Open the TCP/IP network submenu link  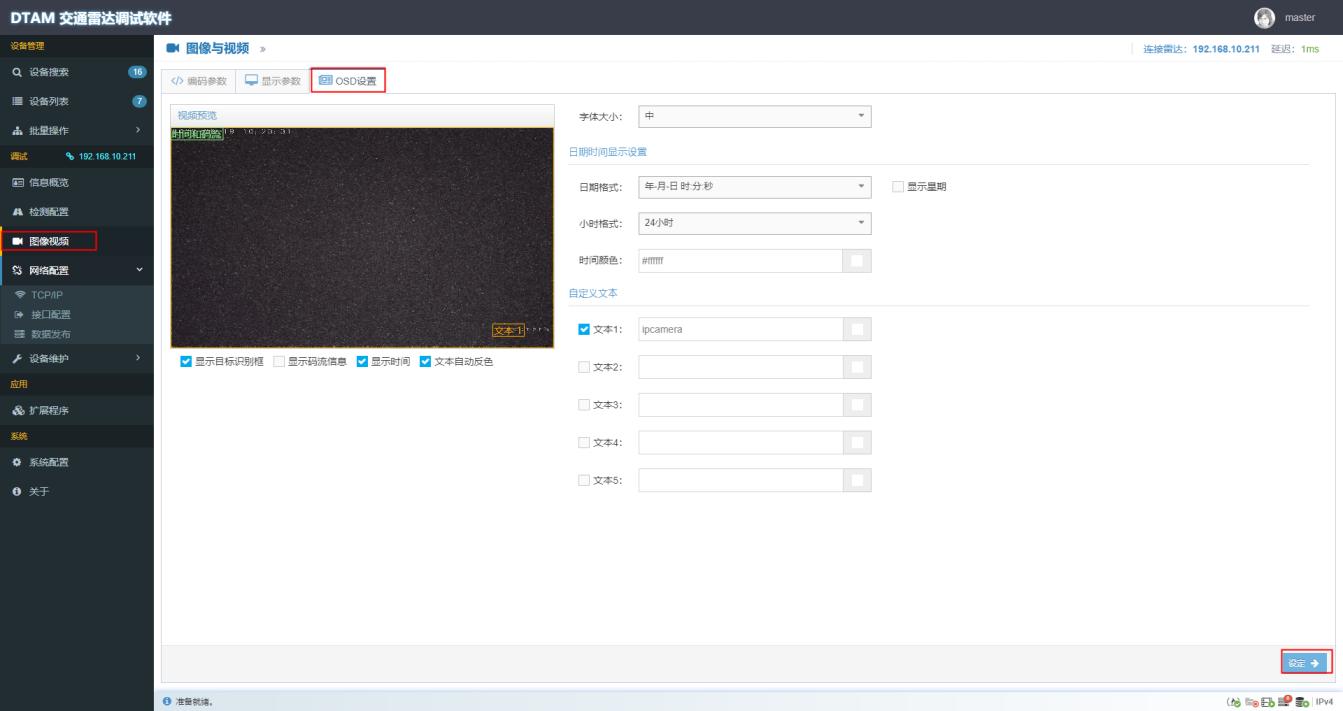[x=47, y=296]
